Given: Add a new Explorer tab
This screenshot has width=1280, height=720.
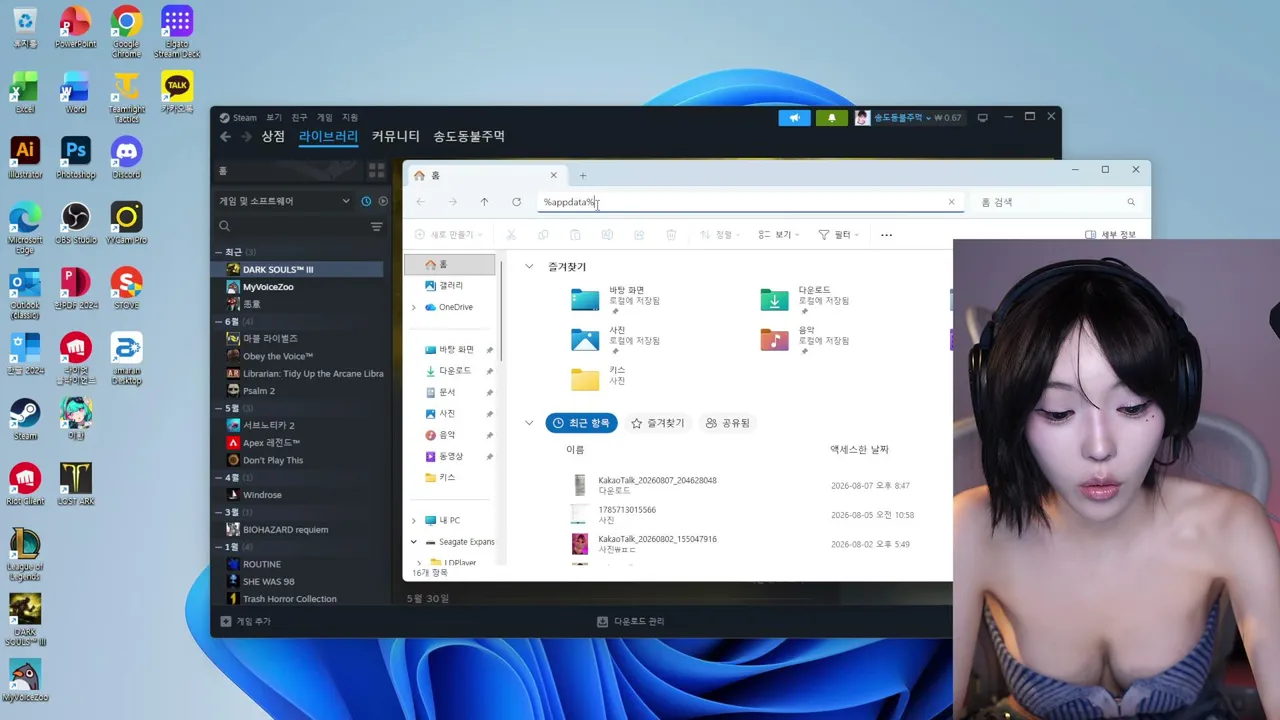Looking at the screenshot, I should (x=583, y=176).
